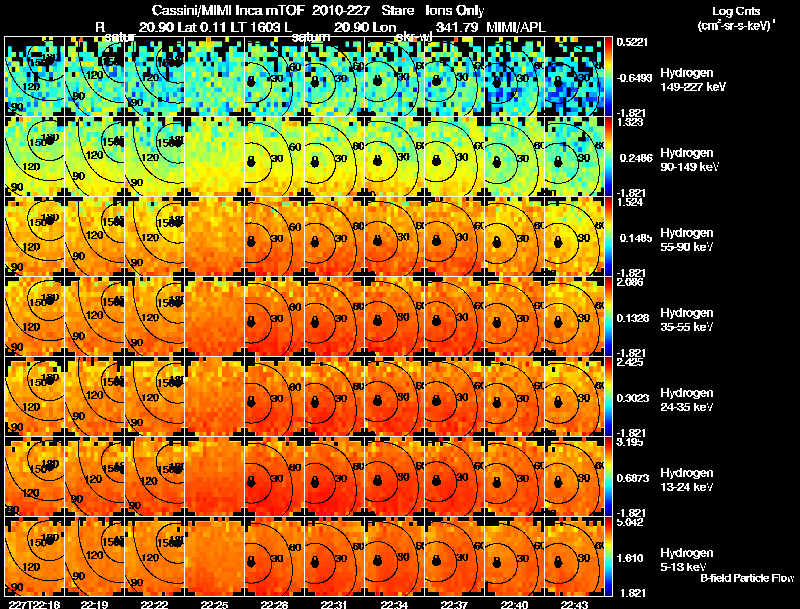Click the 'Ions Only' header label
Screen dimensions: 800x609
(x=455, y=10)
